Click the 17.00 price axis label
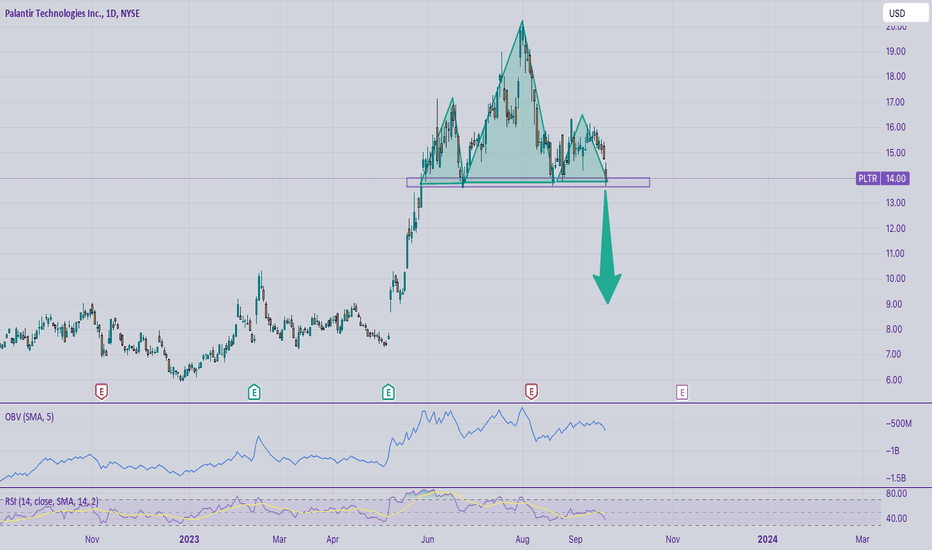Viewport: 932px width, 550px height. pos(896,102)
